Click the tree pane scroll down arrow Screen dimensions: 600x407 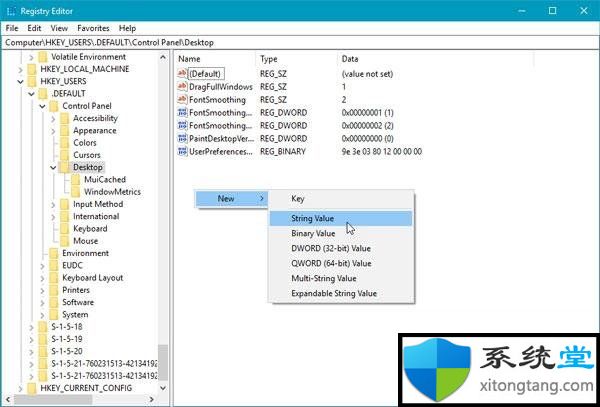click(x=163, y=388)
